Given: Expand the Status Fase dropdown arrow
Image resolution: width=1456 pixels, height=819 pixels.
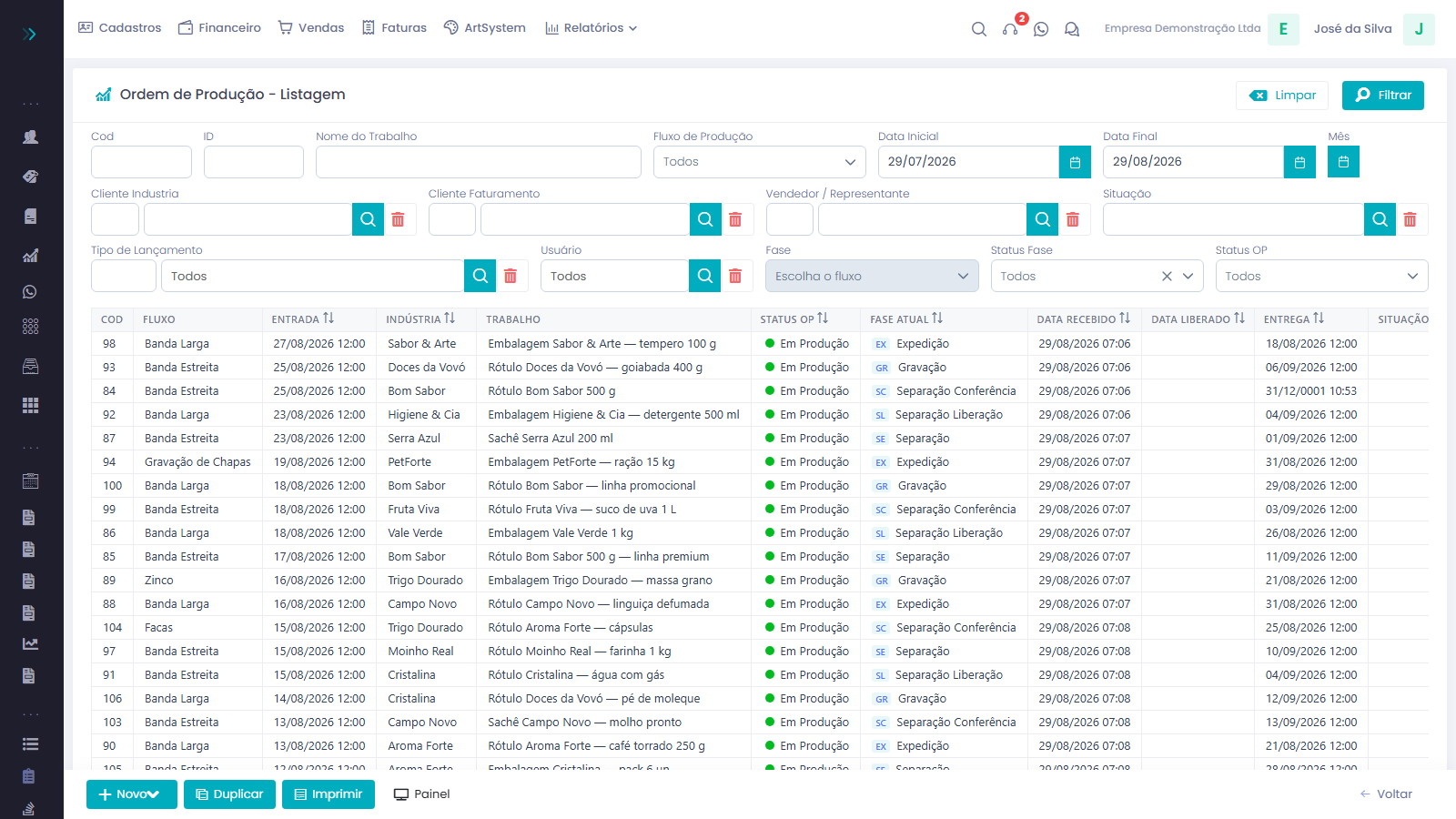Looking at the screenshot, I should coord(1188,276).
